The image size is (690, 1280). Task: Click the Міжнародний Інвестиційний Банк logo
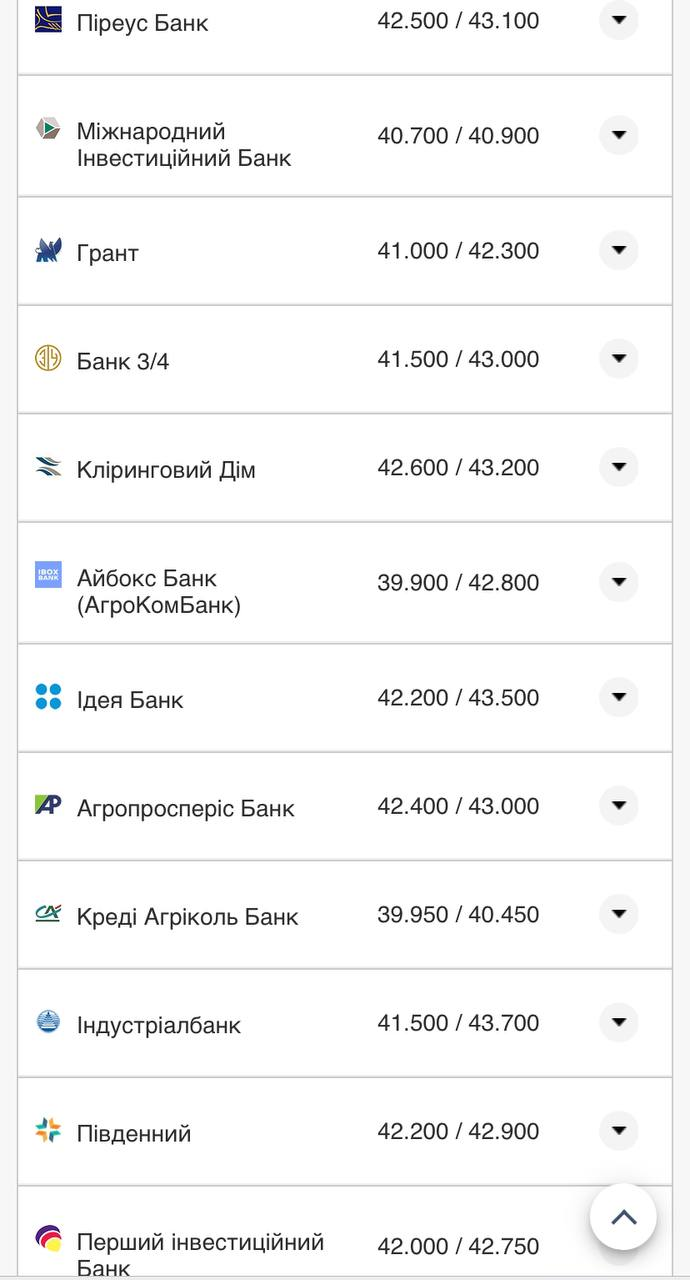[47, 133]
